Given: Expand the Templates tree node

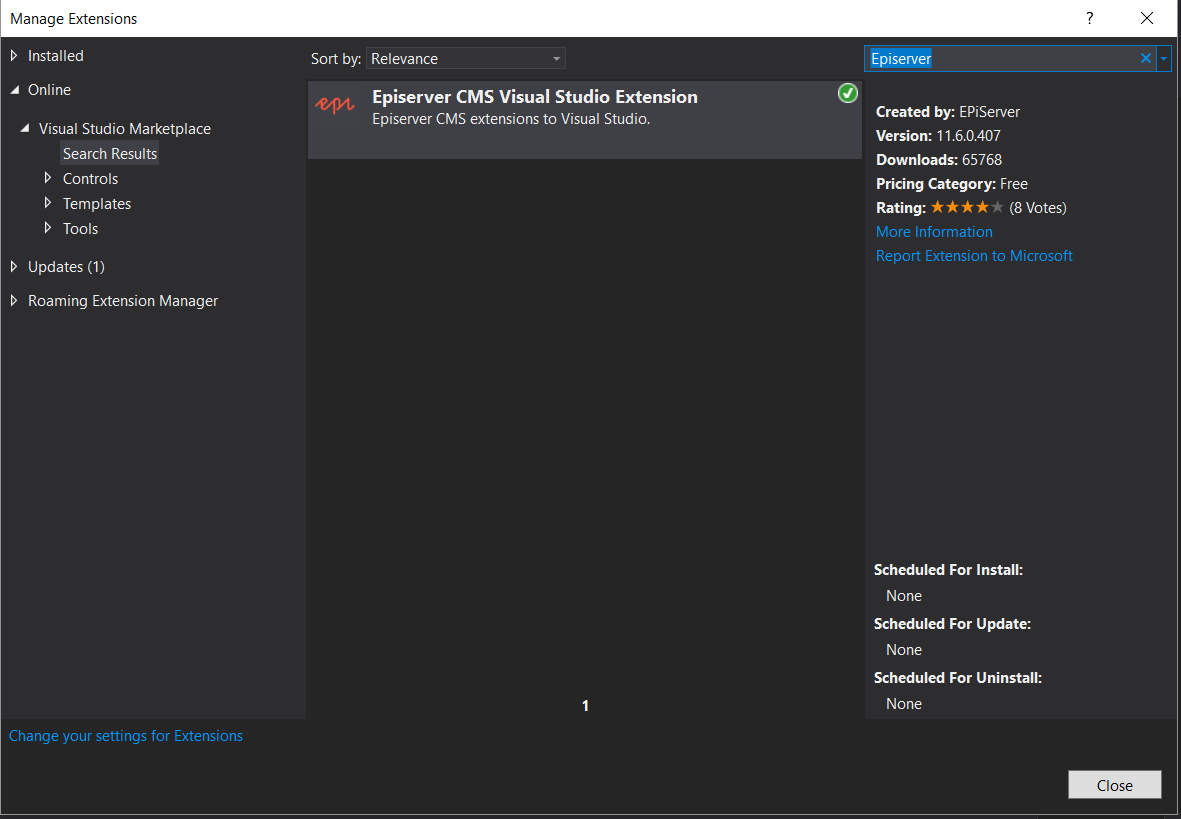Looking at the screenshot, I should (x=47, y=203).
